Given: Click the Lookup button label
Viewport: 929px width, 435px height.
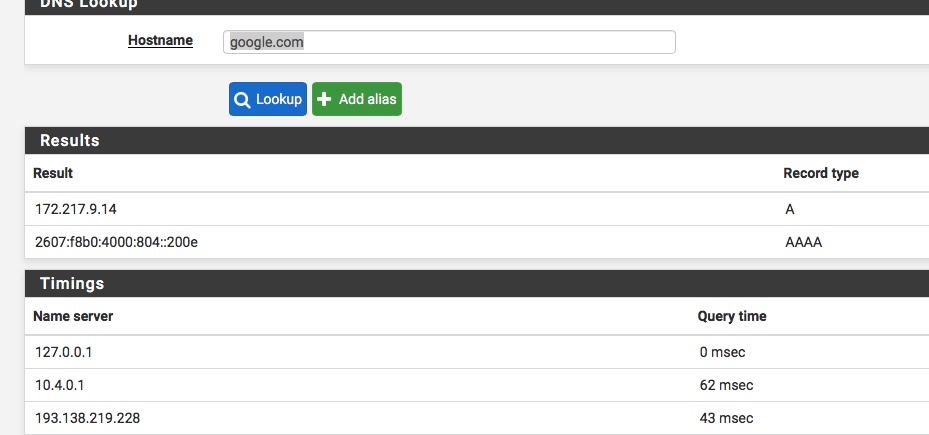Looking at the screenshot, I should click(279, 99).
